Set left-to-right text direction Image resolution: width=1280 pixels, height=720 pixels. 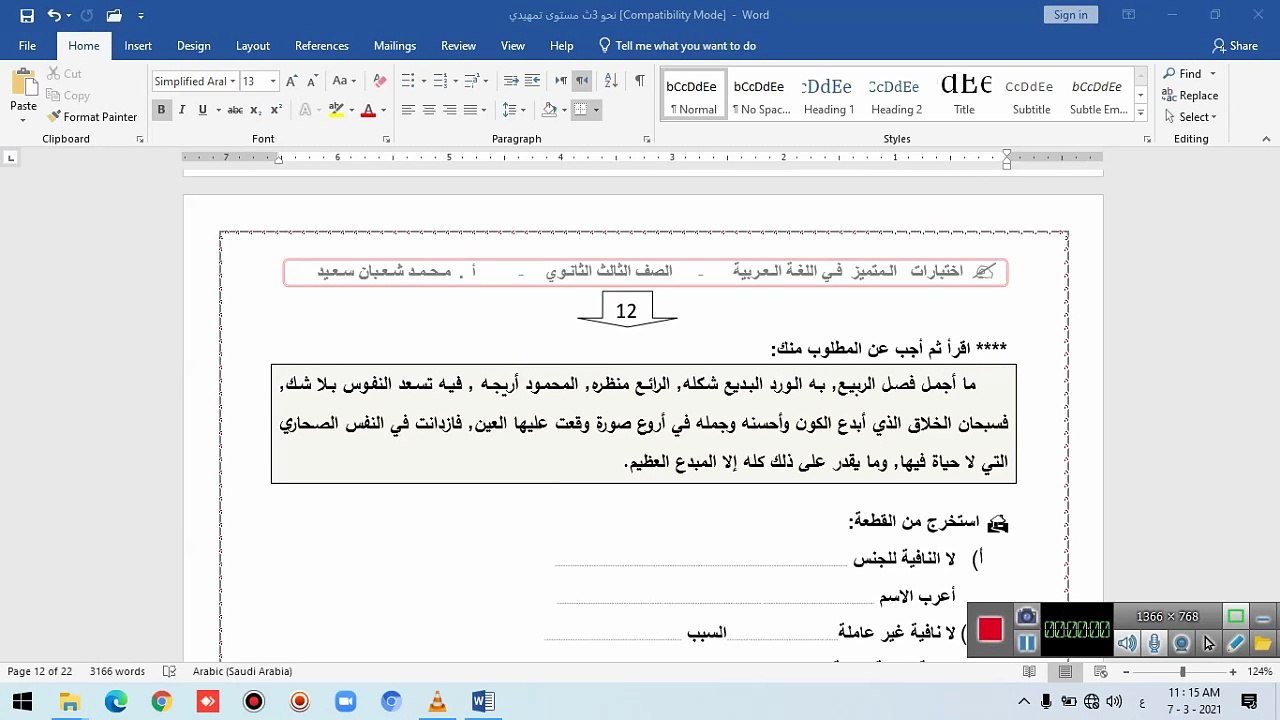tap(561, 81)
